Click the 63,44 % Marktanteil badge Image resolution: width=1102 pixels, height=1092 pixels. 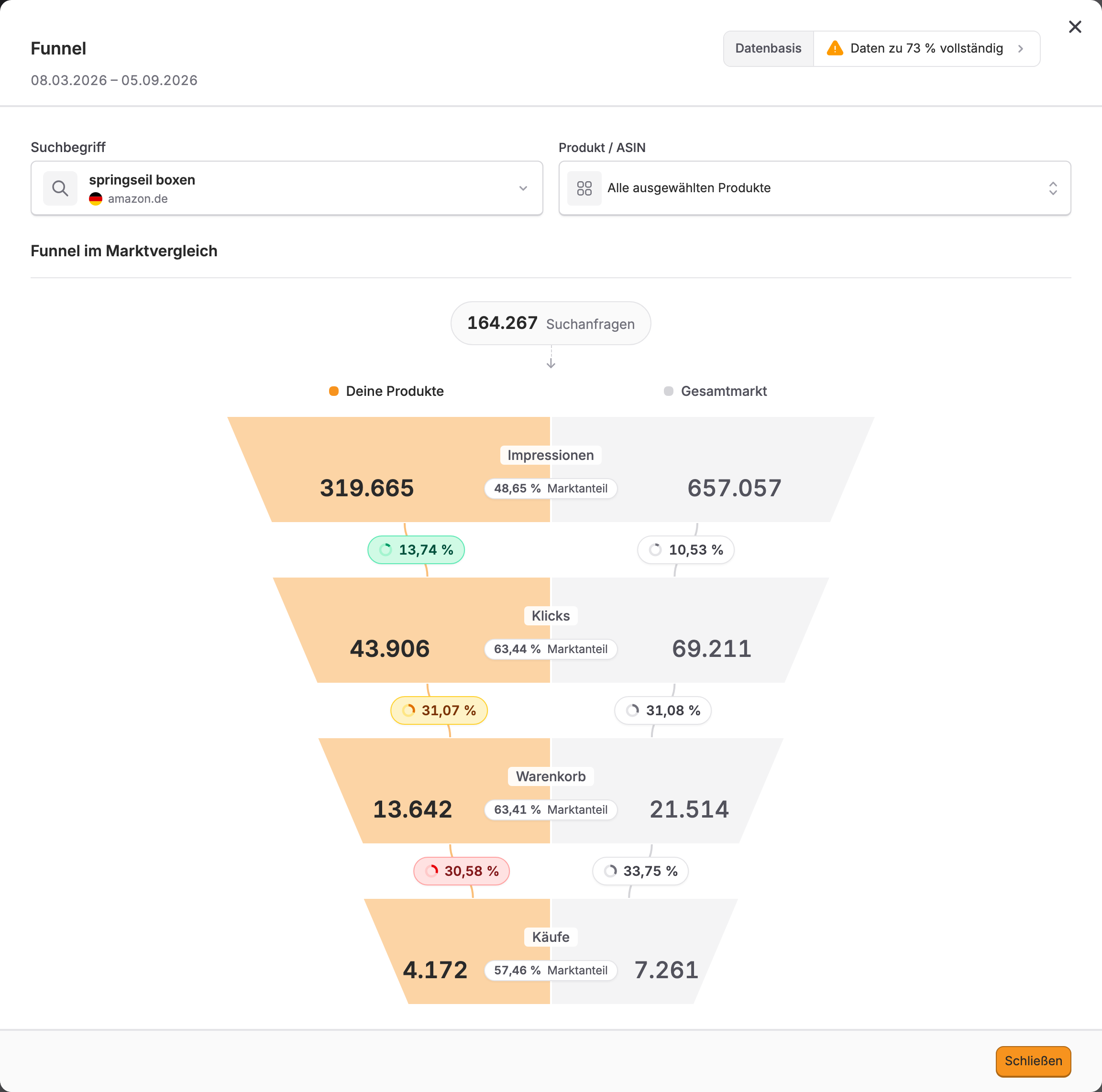(551, 649)
